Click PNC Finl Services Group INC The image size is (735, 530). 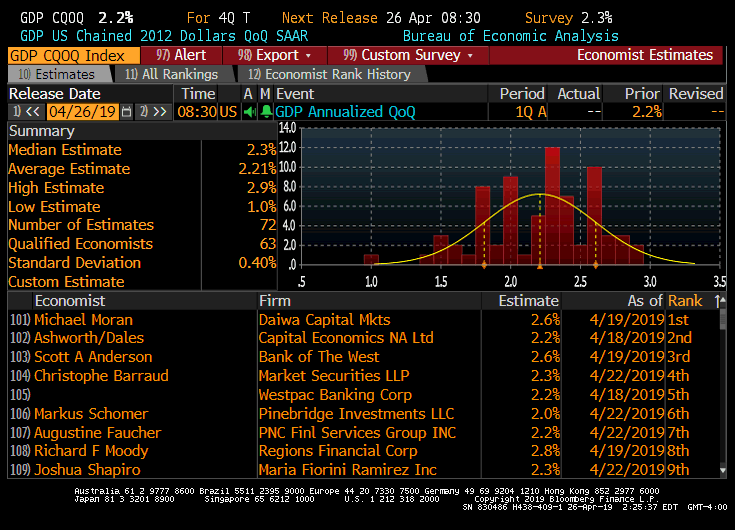pyautogui.click(x=357, y=433)
